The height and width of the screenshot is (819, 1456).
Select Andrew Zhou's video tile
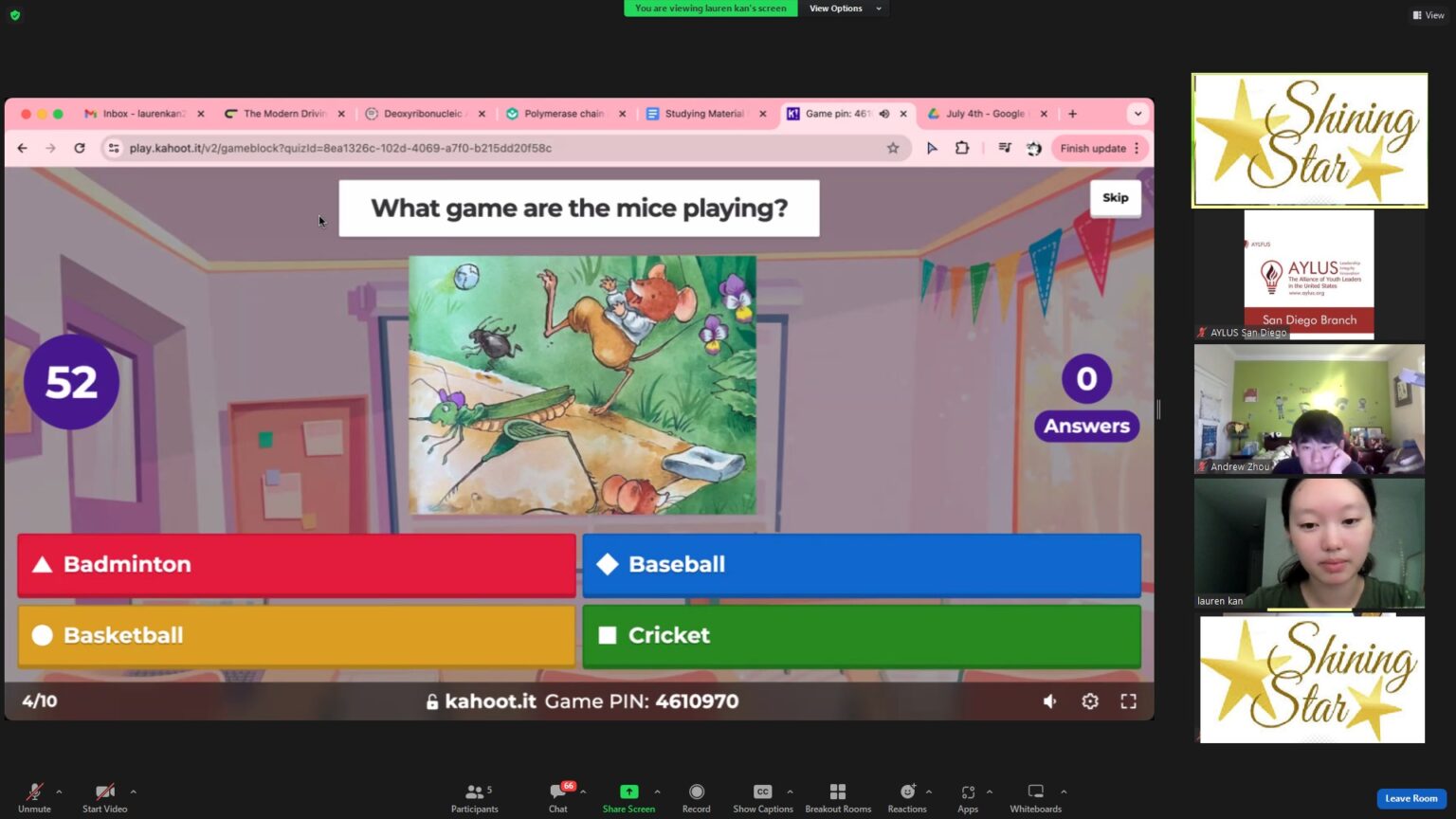pos(1309,409)
